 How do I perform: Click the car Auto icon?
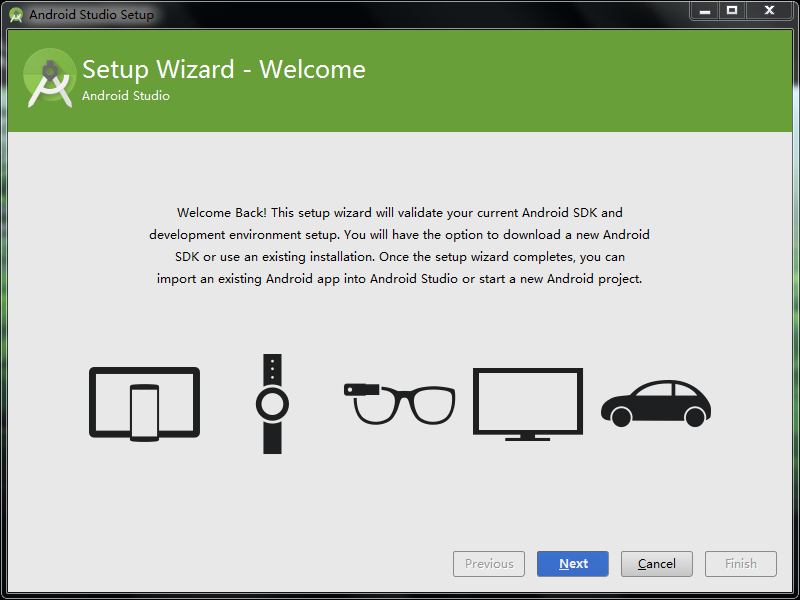tap(656, 403)
